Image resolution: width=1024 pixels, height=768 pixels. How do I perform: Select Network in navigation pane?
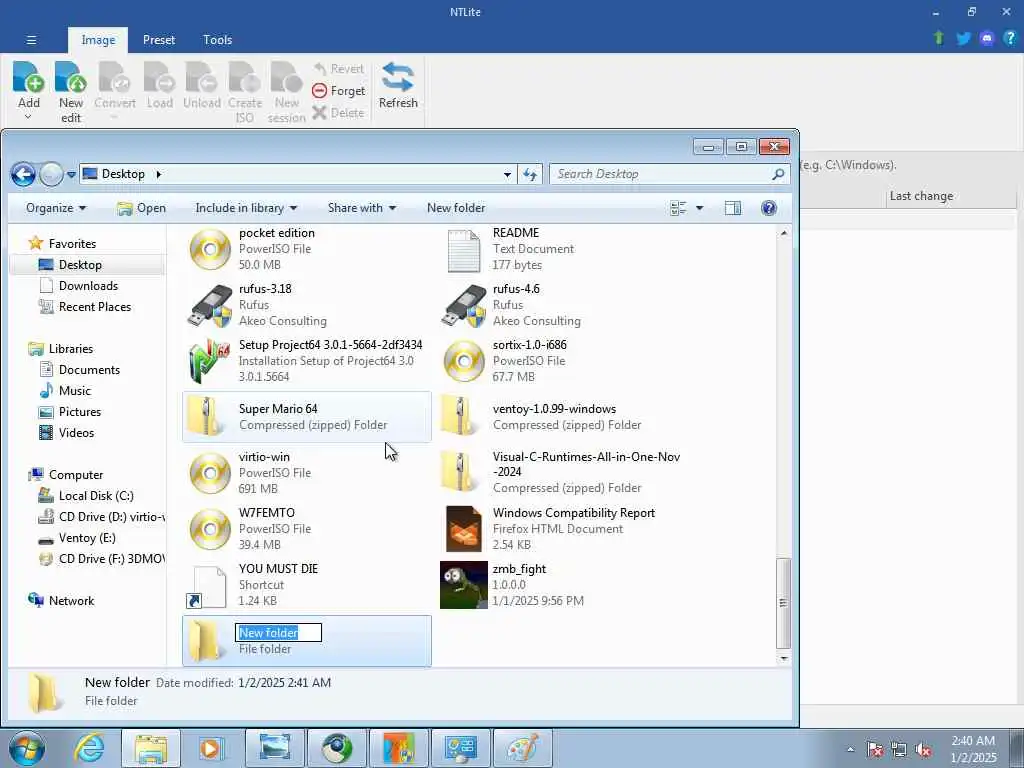coord(71,601)
